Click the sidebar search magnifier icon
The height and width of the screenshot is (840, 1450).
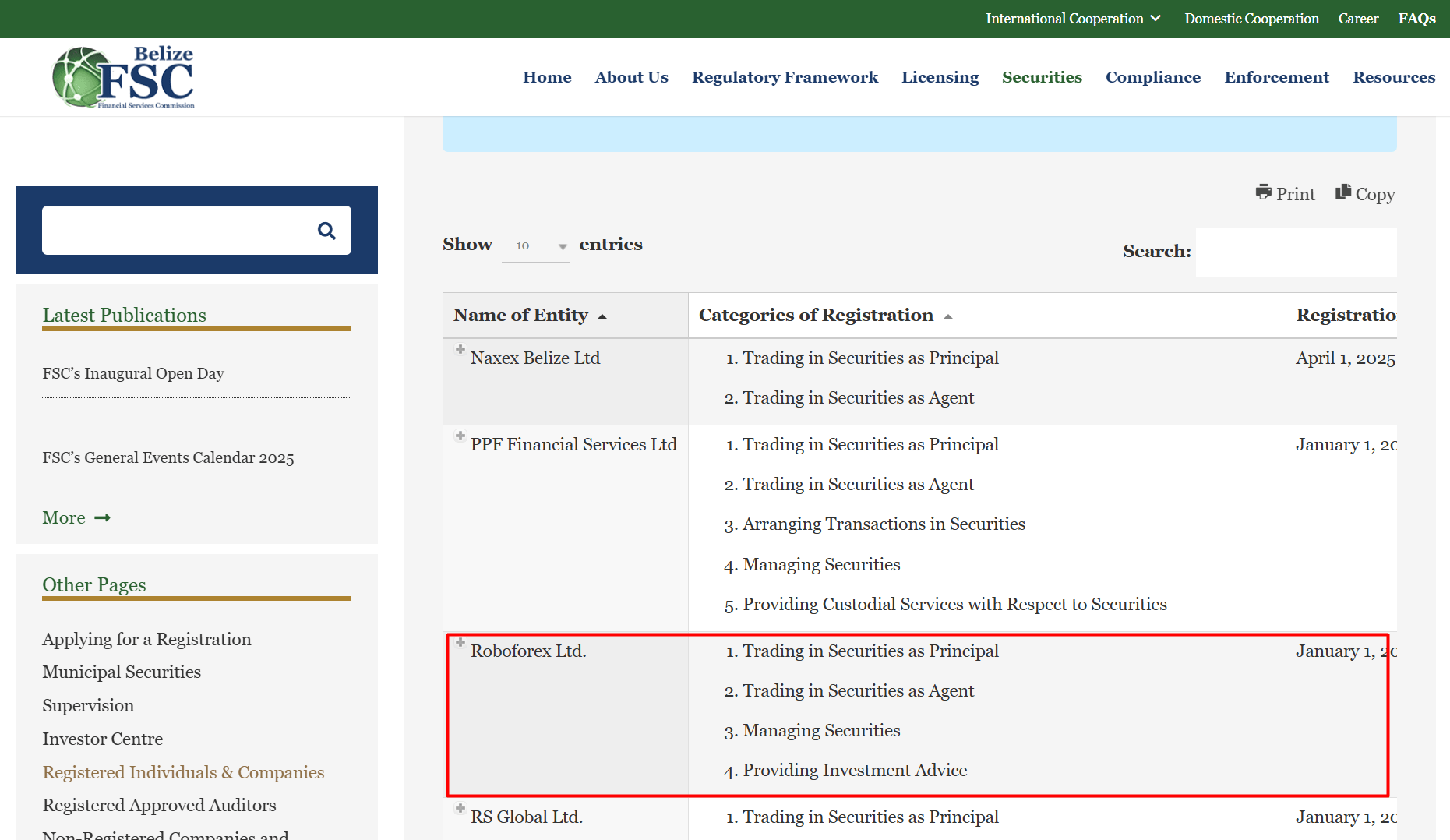pos(326,231)
